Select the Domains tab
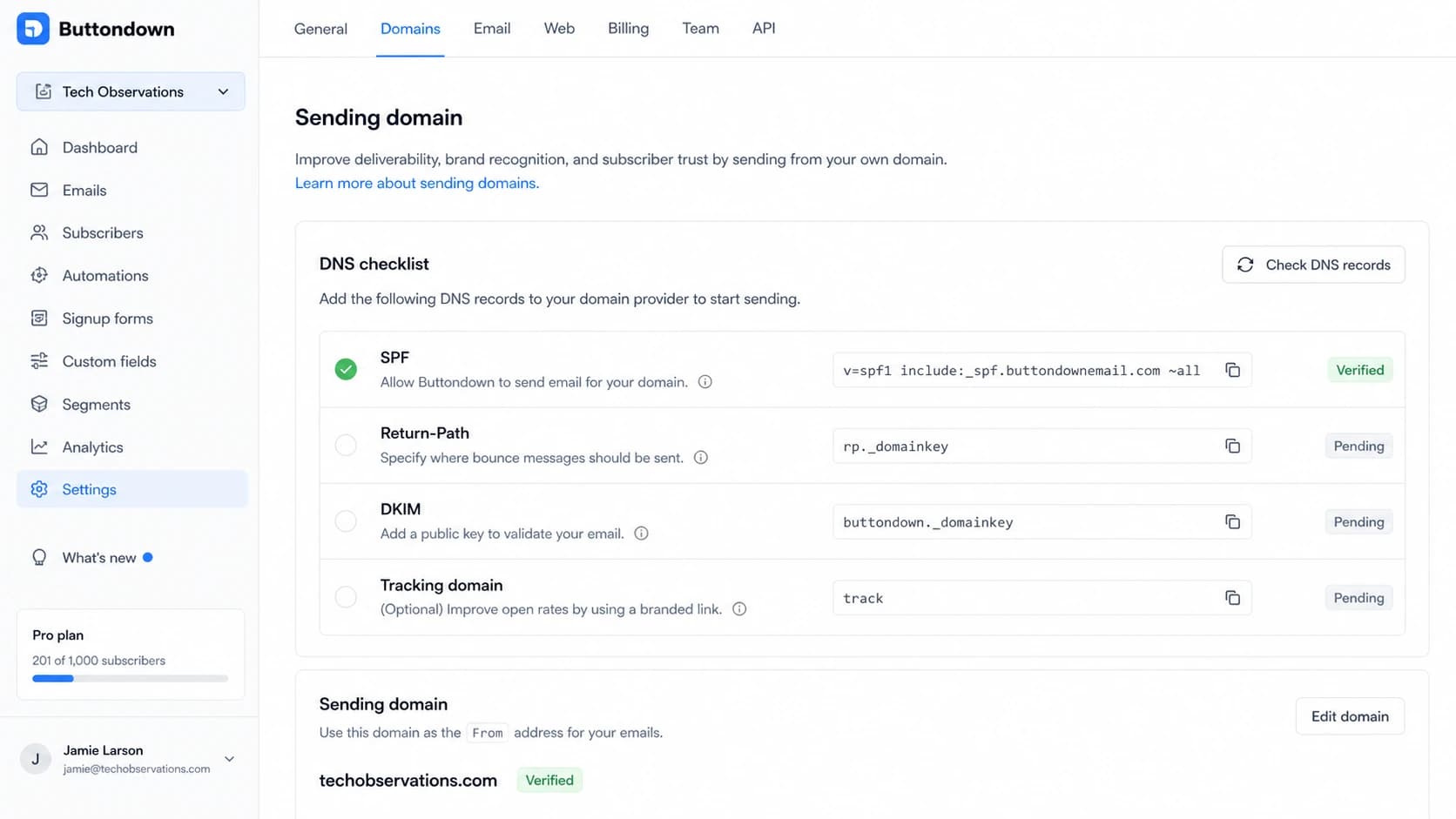 coord(410,29)
